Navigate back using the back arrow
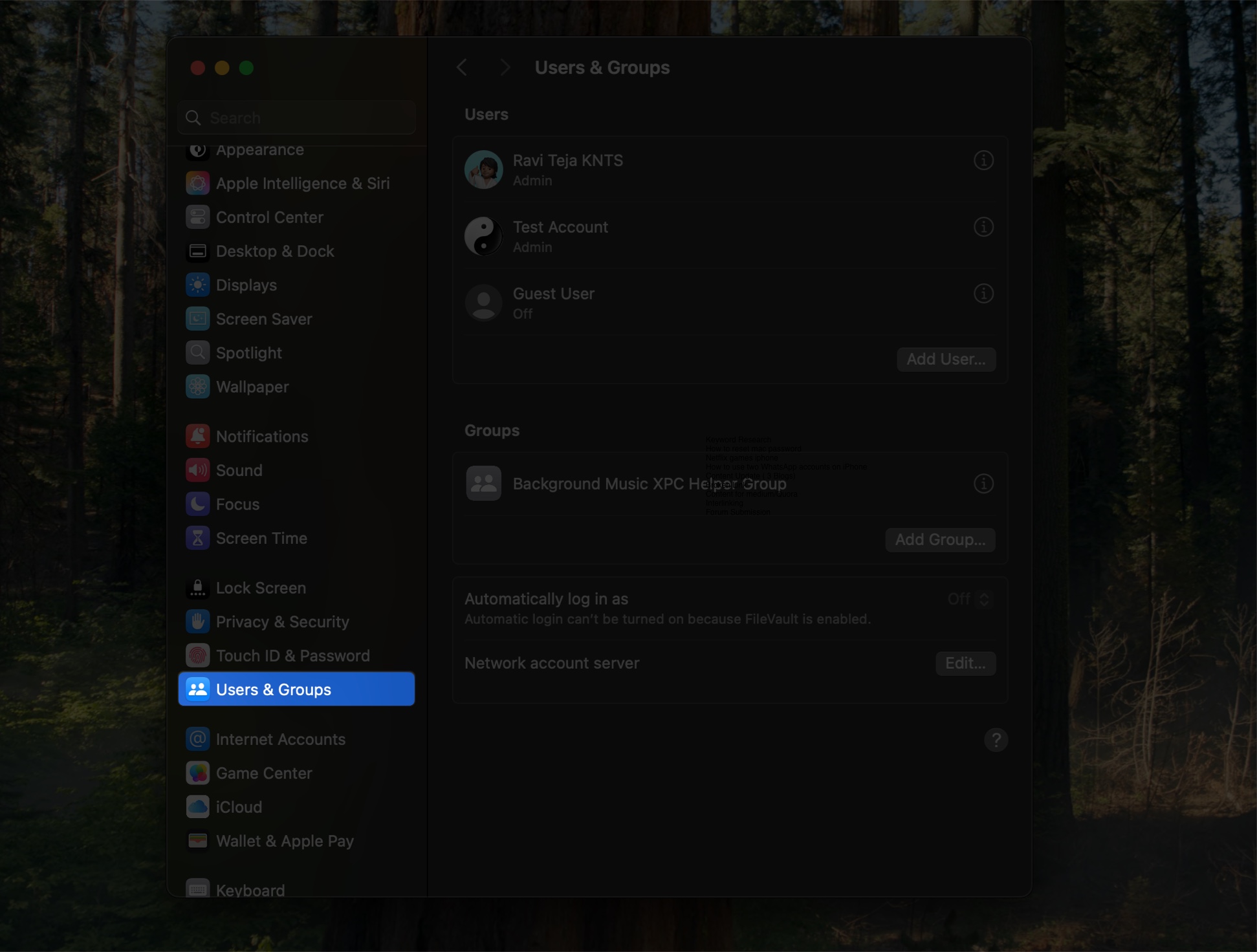The image size is (1257, 952). 462,67
